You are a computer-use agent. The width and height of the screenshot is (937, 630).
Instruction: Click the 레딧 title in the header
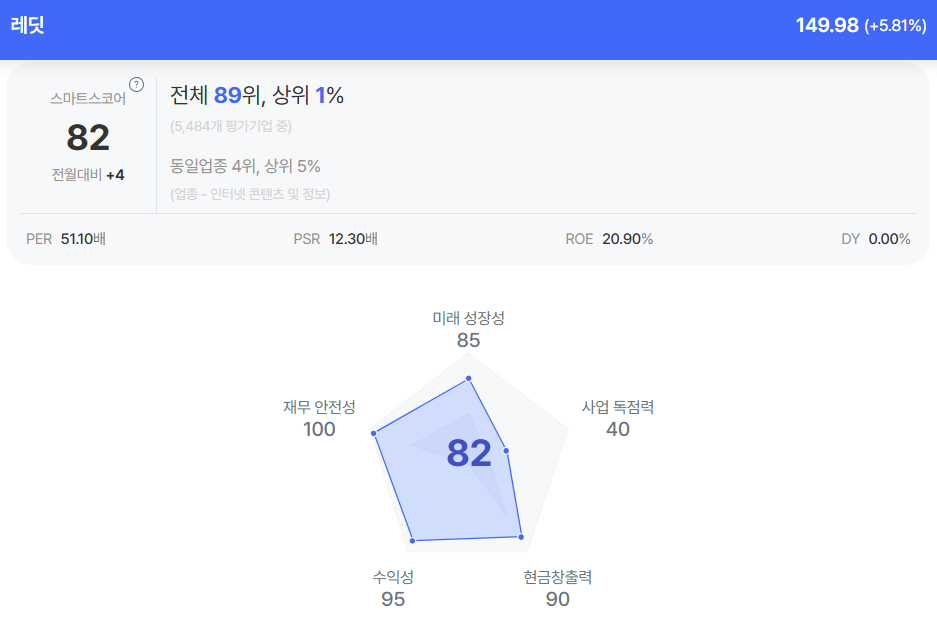tap(28, 25)
